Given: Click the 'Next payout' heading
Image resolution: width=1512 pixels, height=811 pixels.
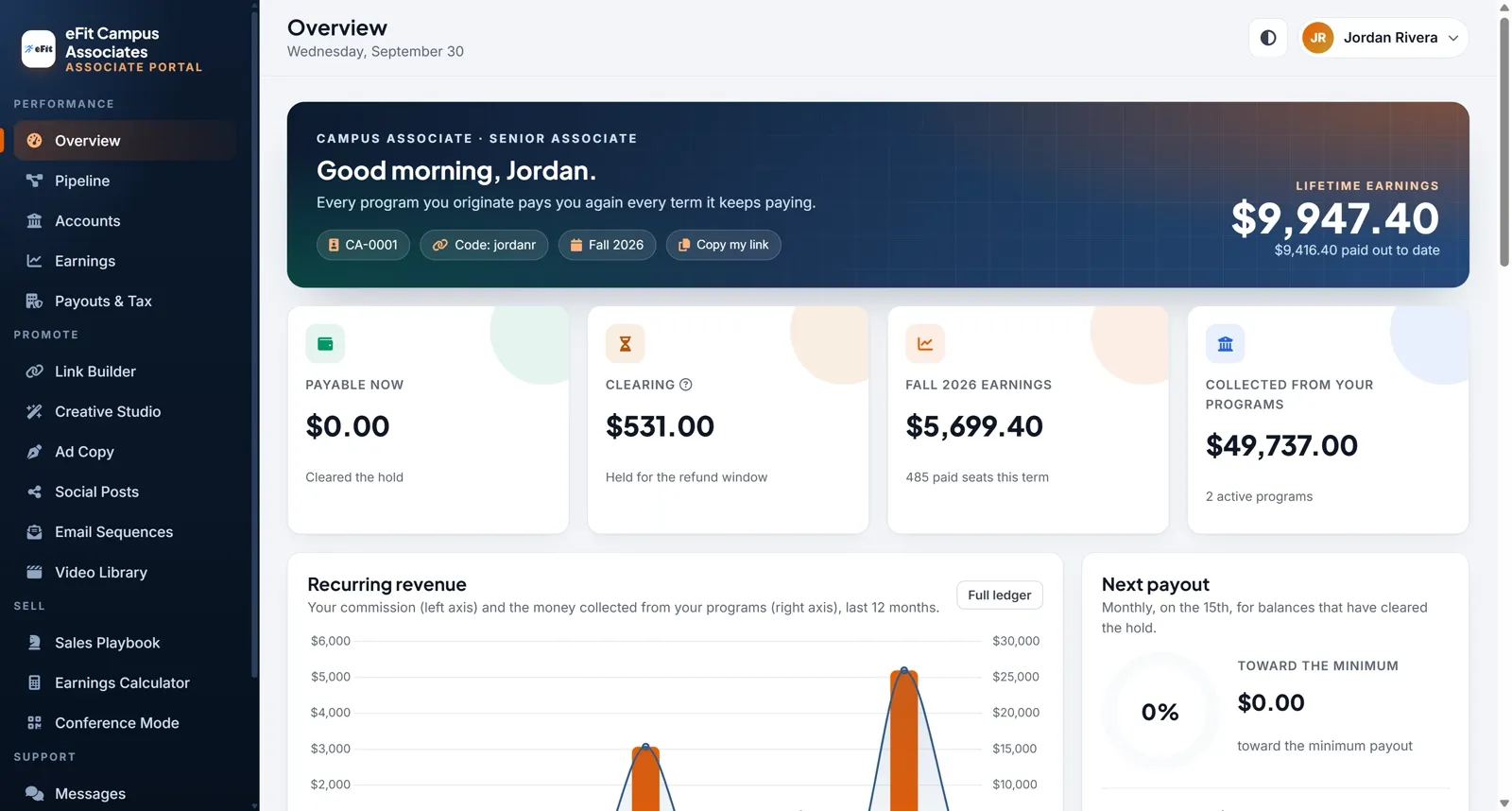Looking at the screenshot, I should [x=1155, y=584].
